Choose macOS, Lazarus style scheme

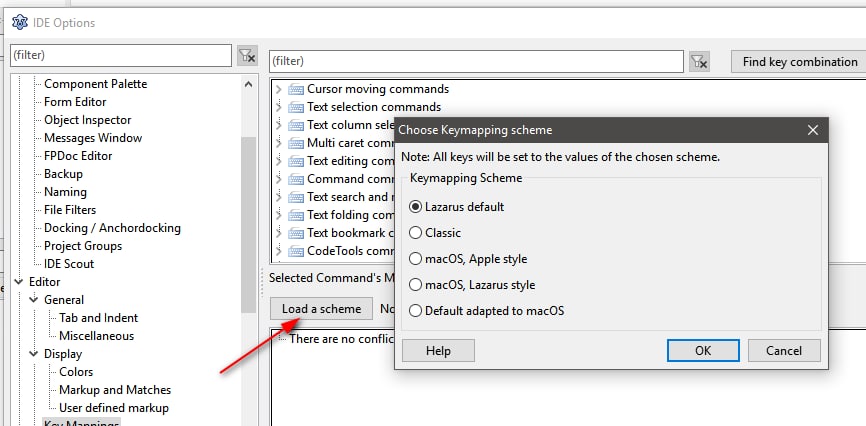pyautogui.click(x=472, y=285)
